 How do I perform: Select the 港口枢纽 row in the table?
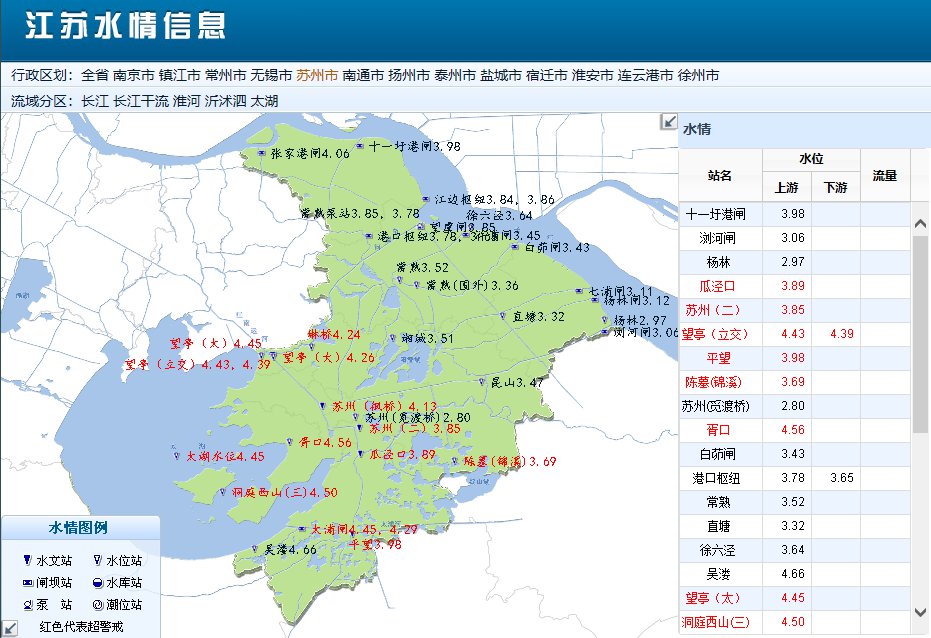794,478
